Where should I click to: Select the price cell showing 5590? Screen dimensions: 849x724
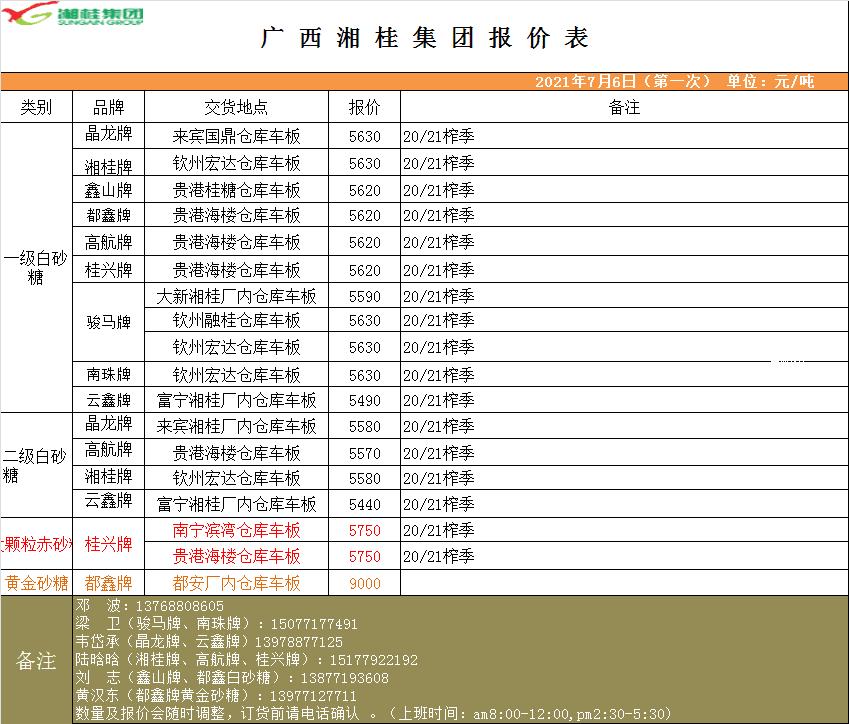coord(364,296)
